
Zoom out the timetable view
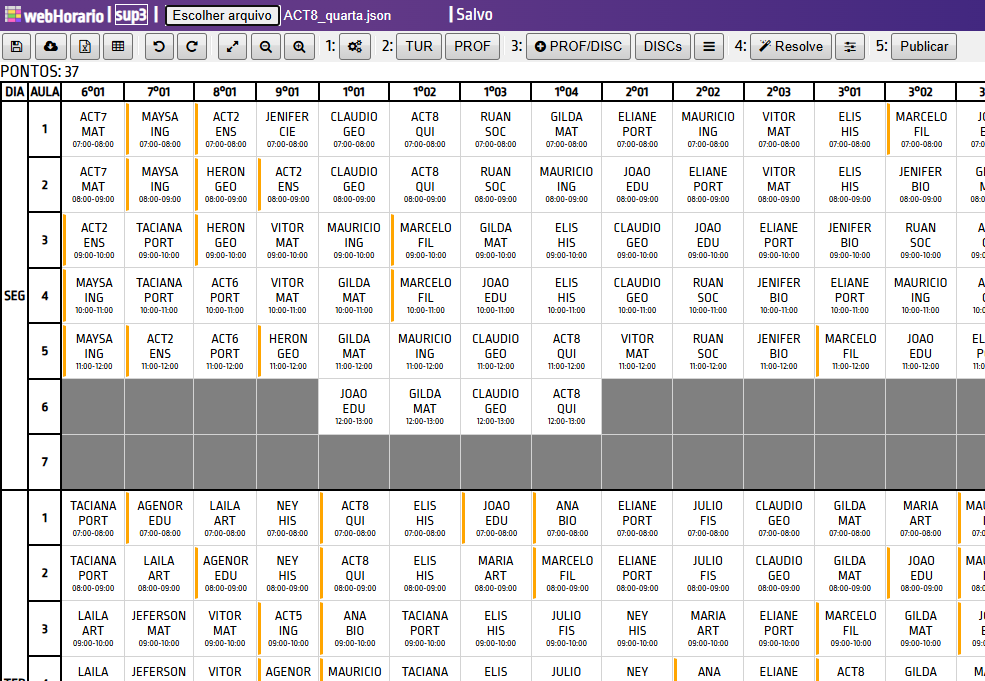click(x=266, y=46)
